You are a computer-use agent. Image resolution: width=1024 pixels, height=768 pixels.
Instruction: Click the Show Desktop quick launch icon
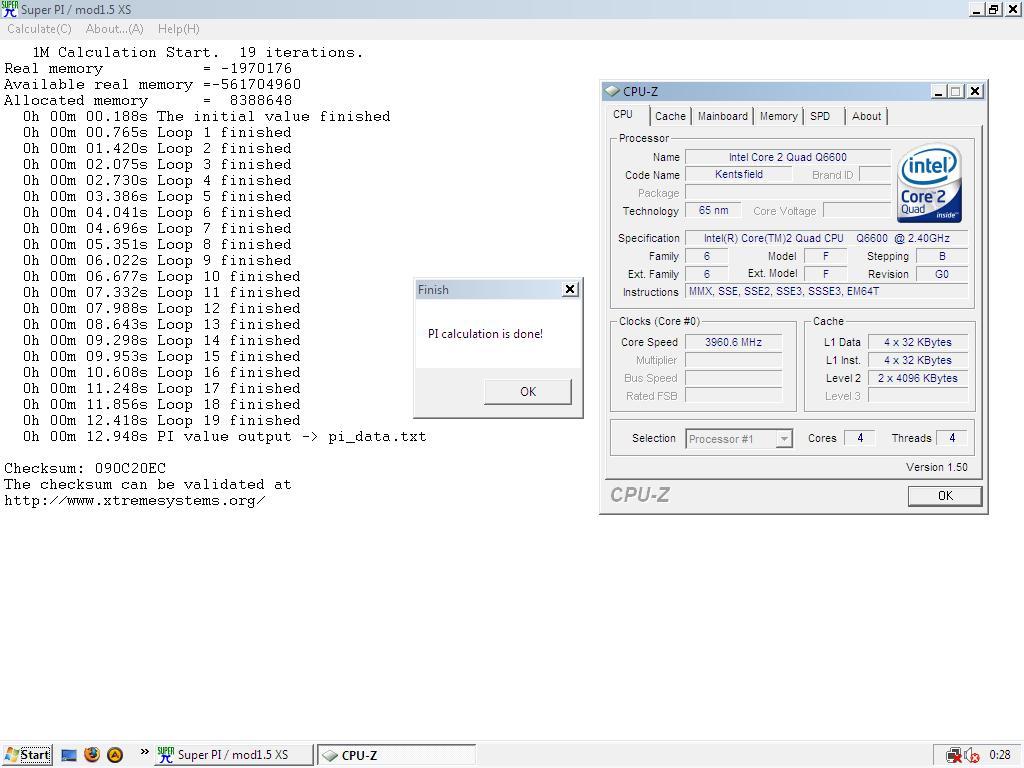pyautogui.click(x=69, y=755)
